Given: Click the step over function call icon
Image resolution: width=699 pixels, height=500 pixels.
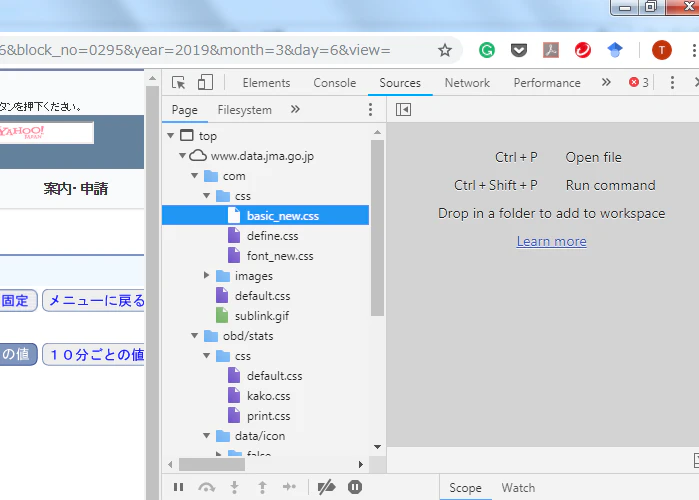Looking at the screenshot, I should click(206, 488).
